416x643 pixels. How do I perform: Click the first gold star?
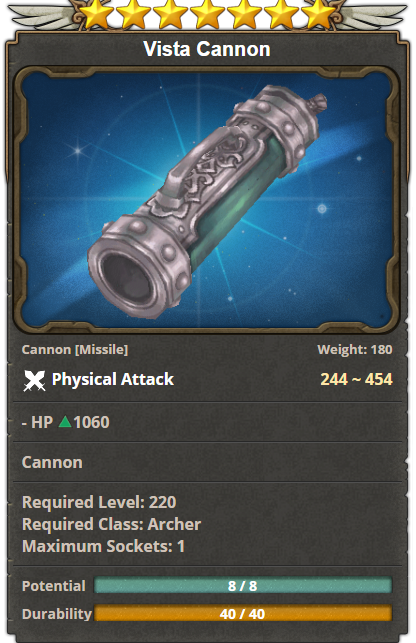[x=96, y=13]
